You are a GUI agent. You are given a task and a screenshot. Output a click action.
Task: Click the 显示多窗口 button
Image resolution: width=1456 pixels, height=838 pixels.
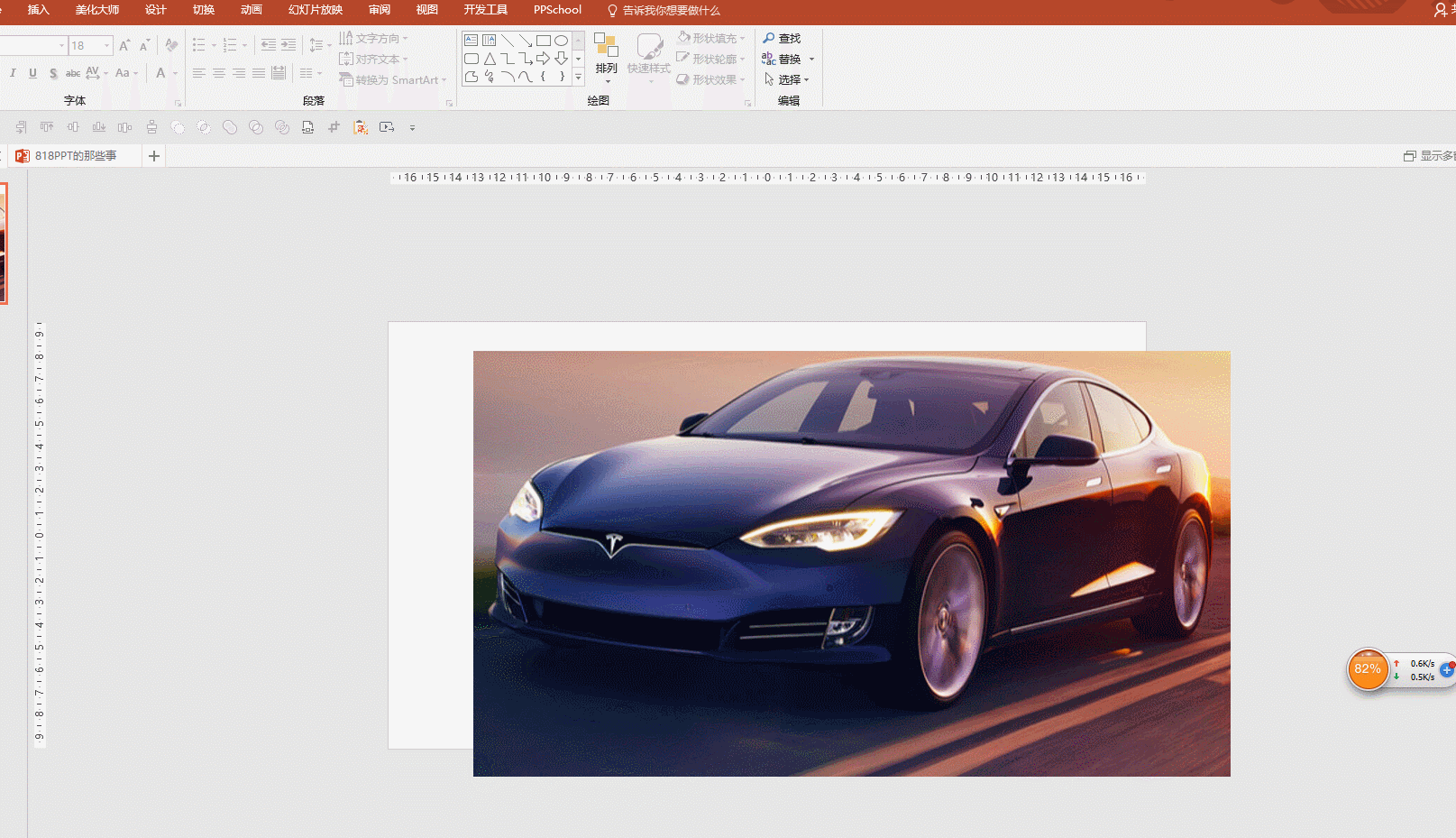pyautogui.click(x=1430, y=156)
